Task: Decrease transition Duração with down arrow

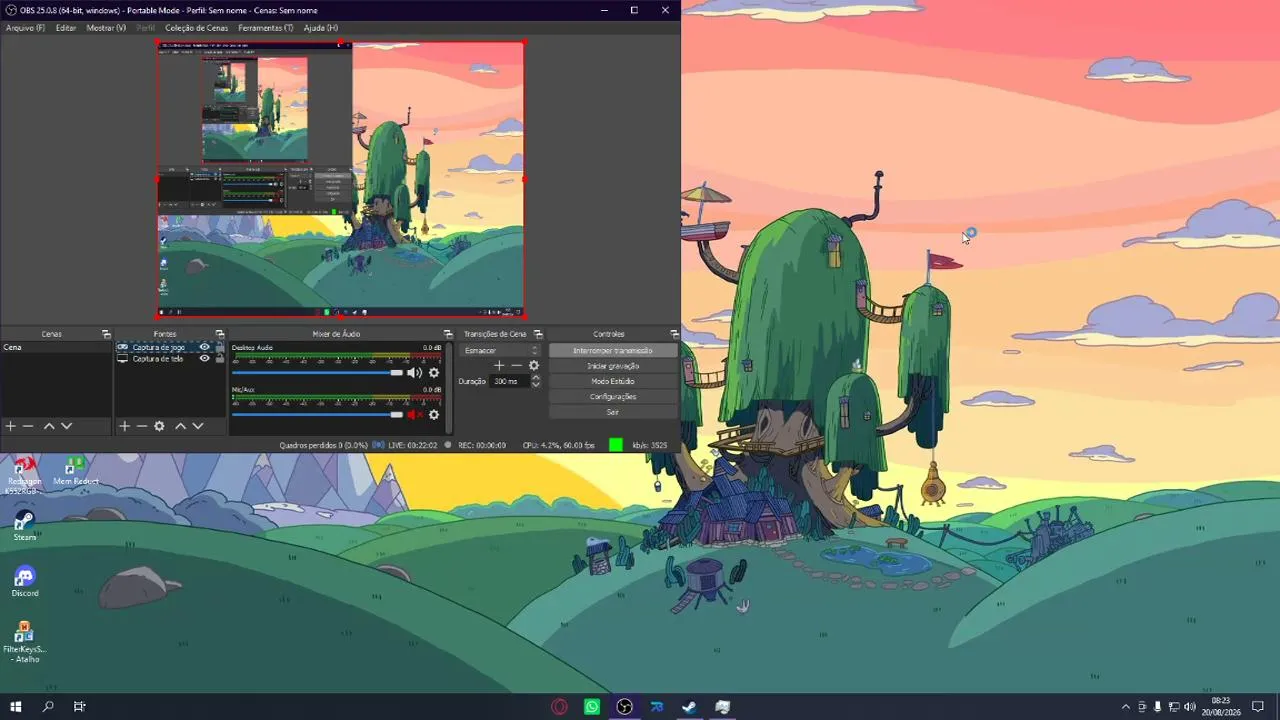Action: pos(536,385)
